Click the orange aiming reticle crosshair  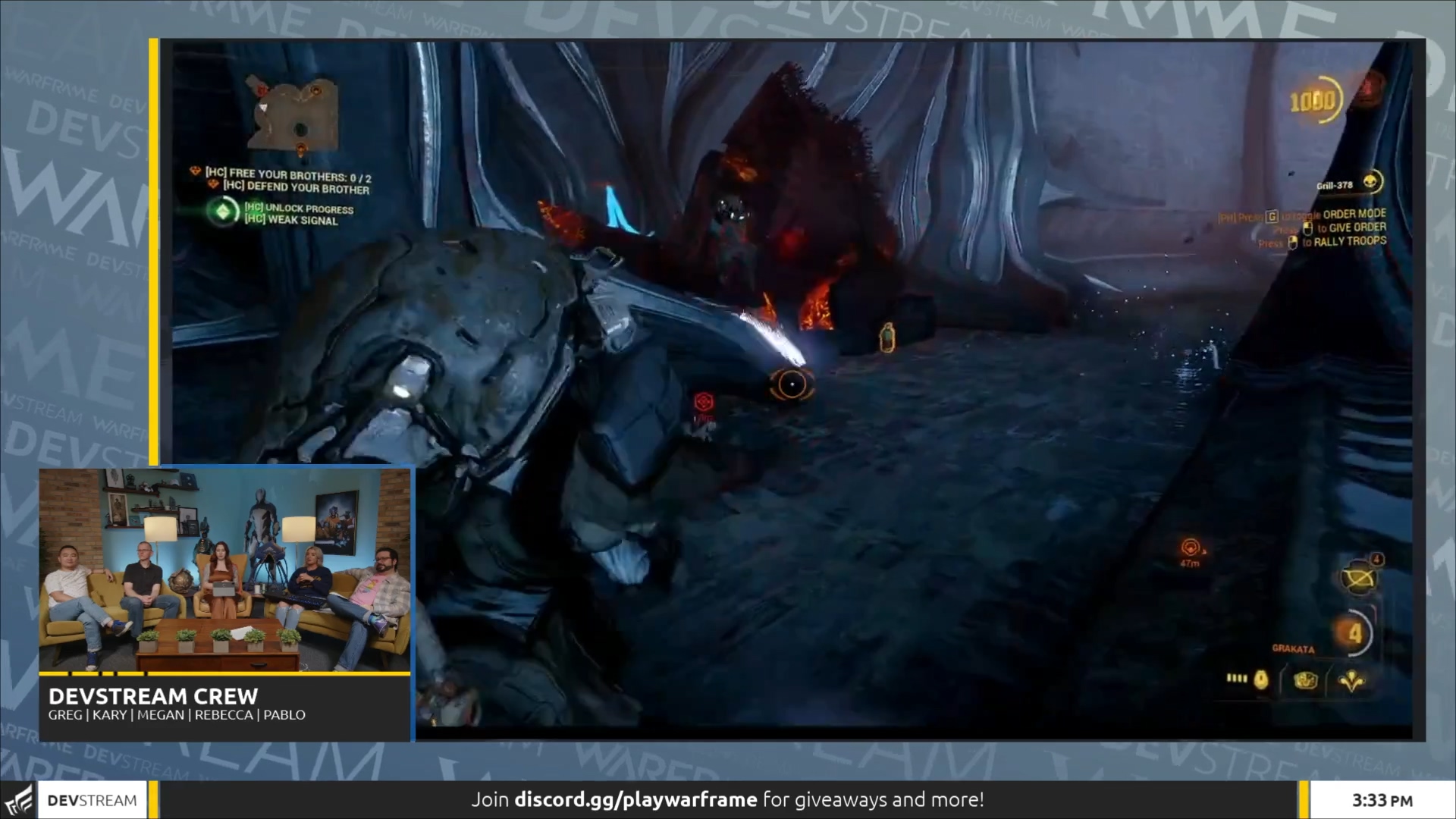792,384
